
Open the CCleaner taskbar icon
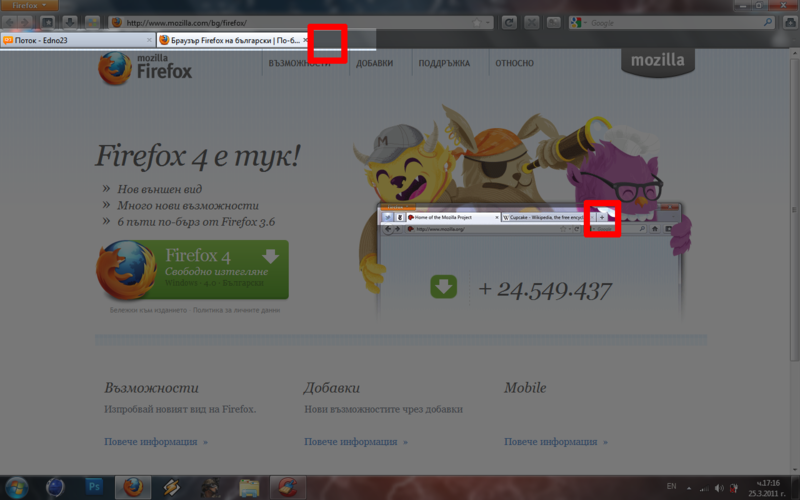click(x=288, y=488)
